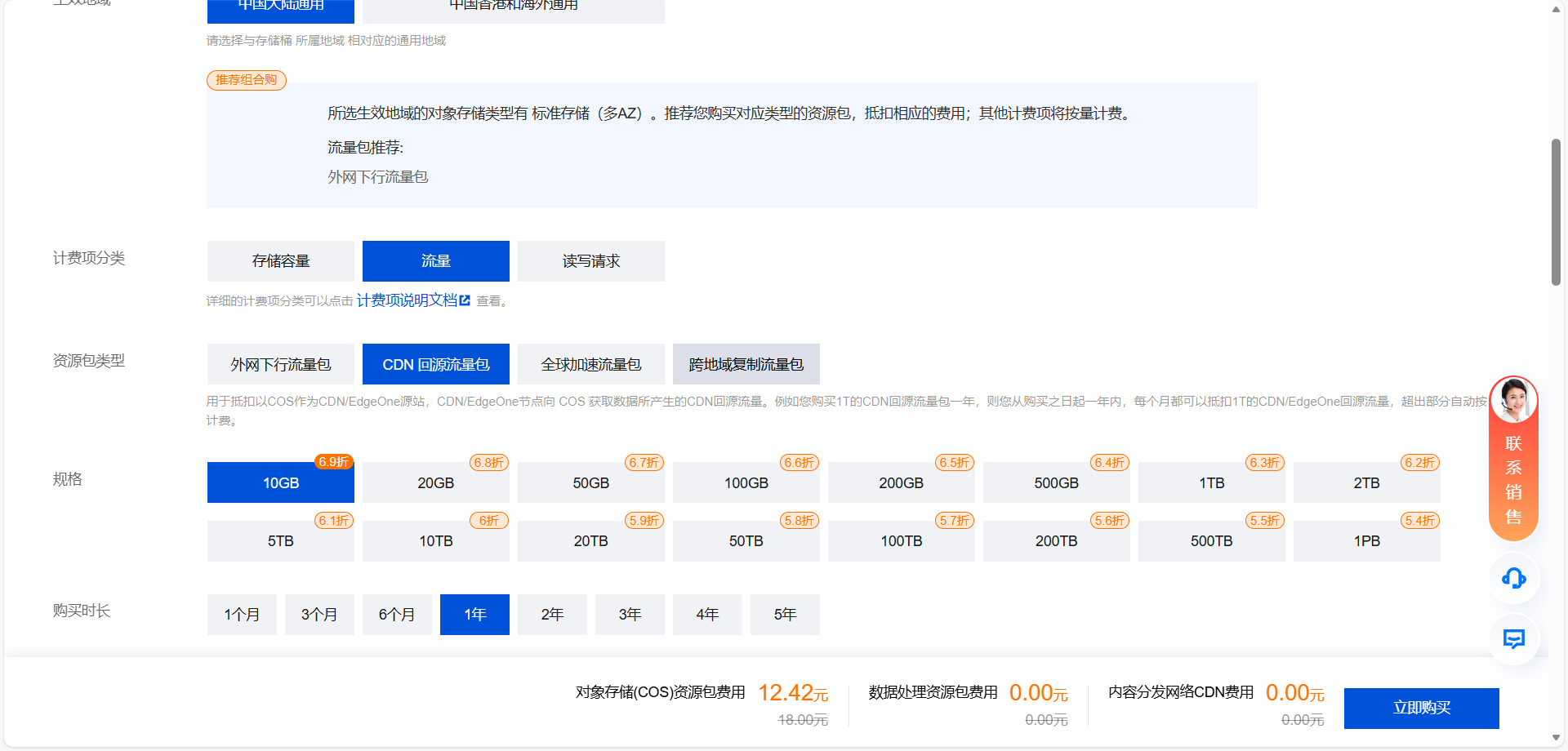Choose the 100GB specification option
Viewport: 1568px width, 751px height.
746,482
